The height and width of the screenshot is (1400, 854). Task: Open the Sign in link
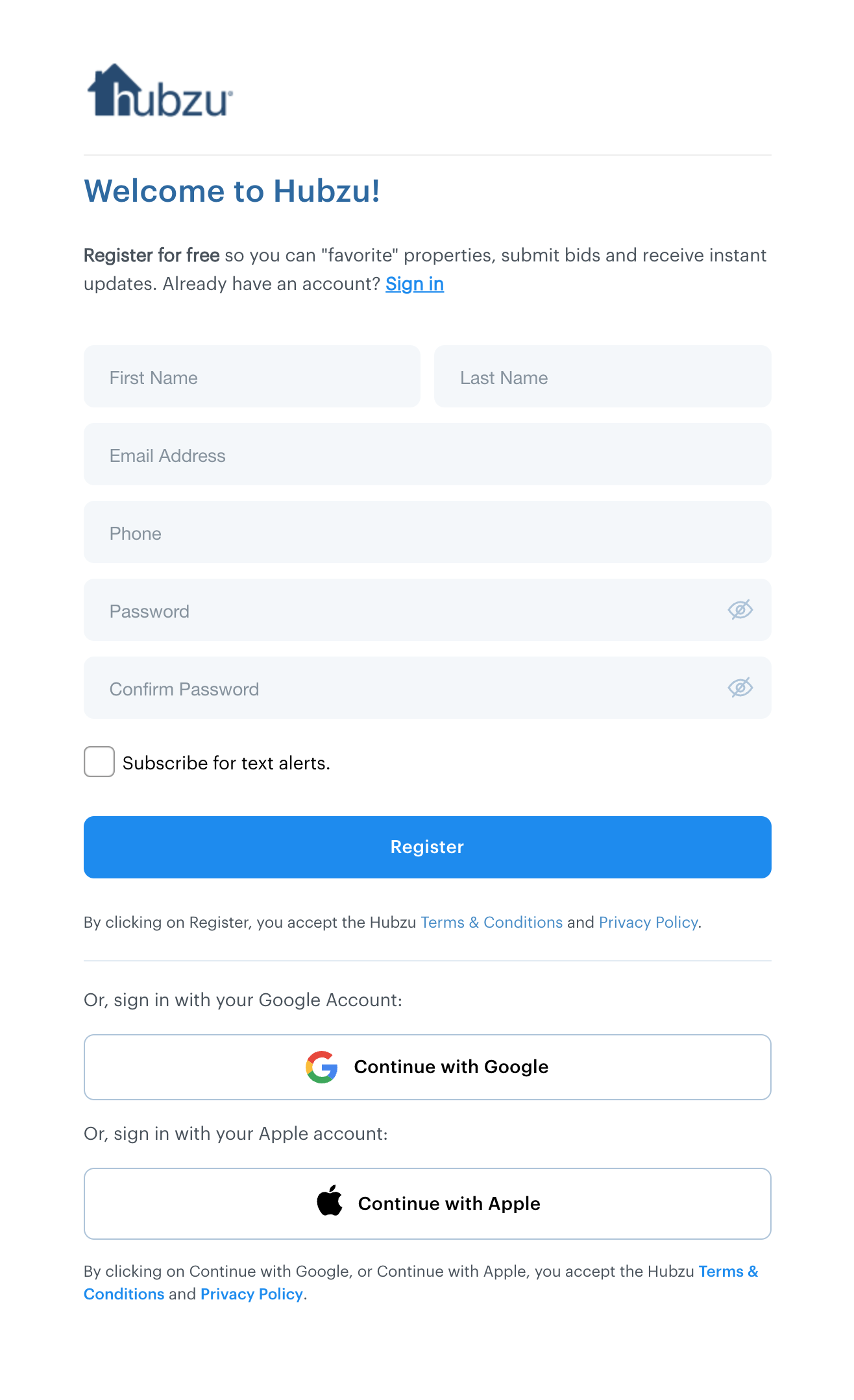pyautogui.click(x=415, y=284)
